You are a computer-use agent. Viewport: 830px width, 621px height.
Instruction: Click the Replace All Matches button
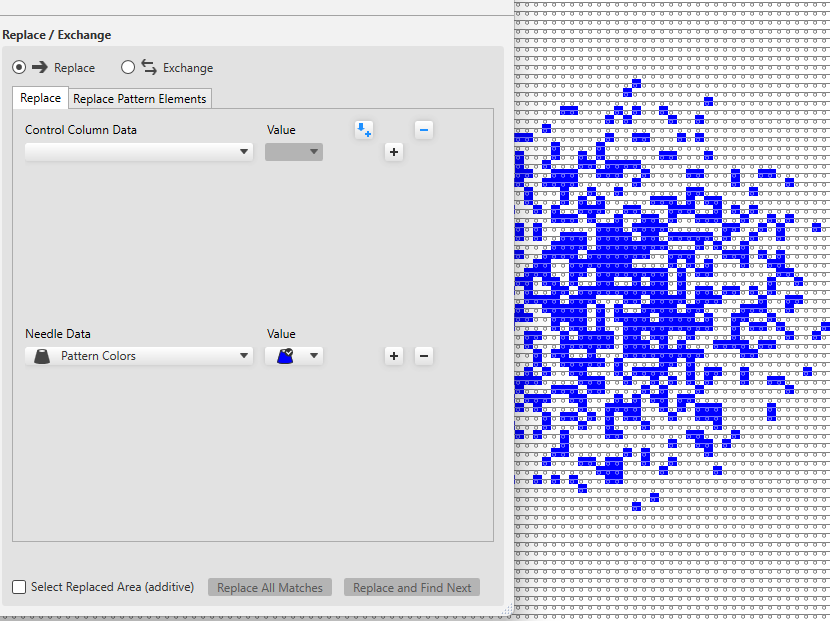coord(270,587)
